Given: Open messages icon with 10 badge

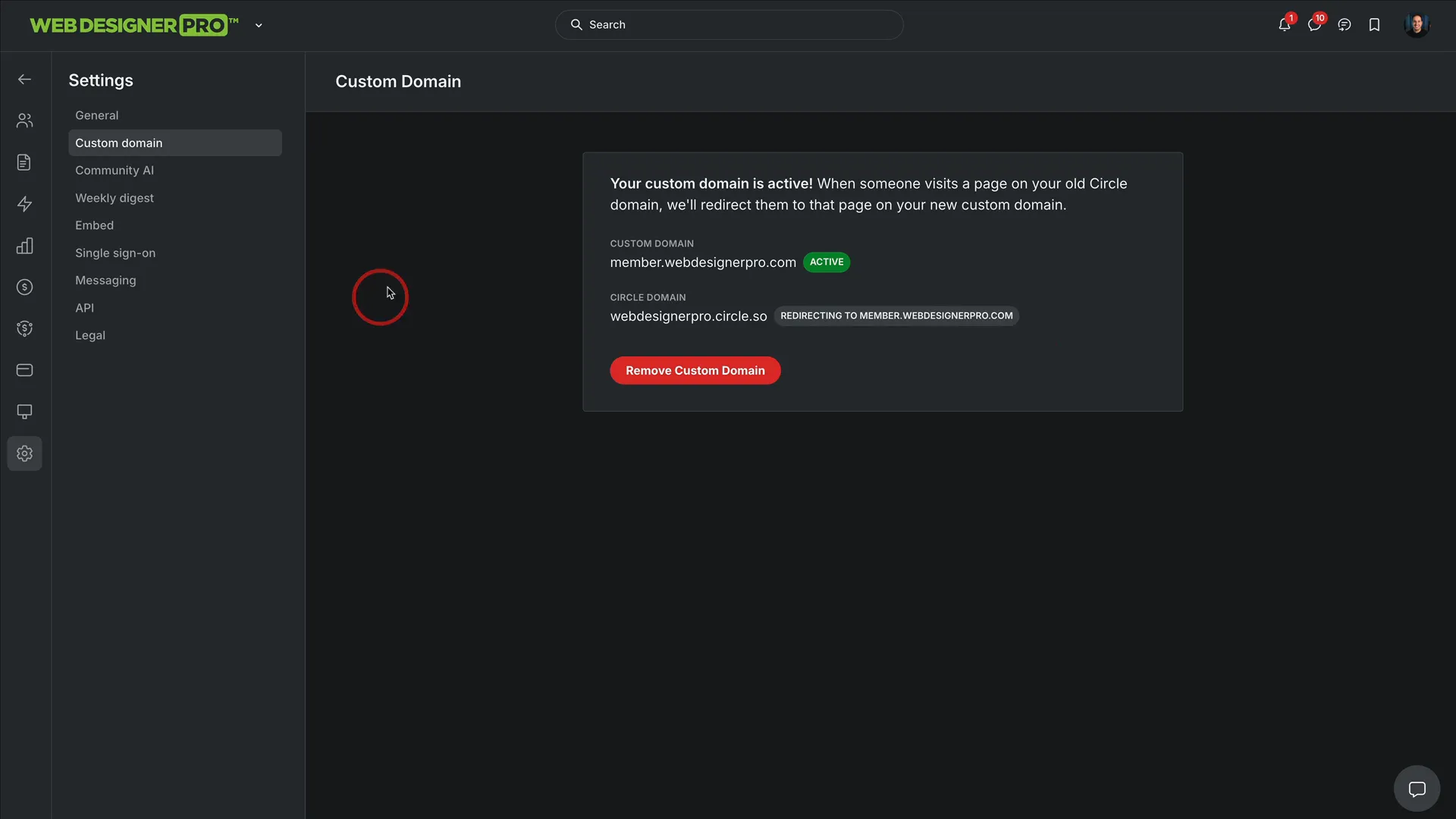Looking at the screenshot, I should pyautogui.click(x=1315, y=25).
